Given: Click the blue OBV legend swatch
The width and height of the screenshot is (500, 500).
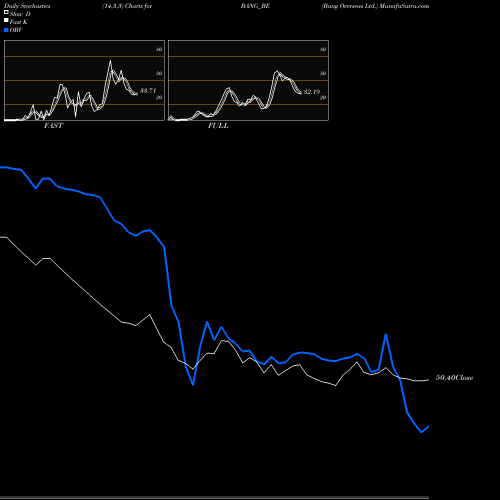Looking at the screenshot, I should coord(6,30).
